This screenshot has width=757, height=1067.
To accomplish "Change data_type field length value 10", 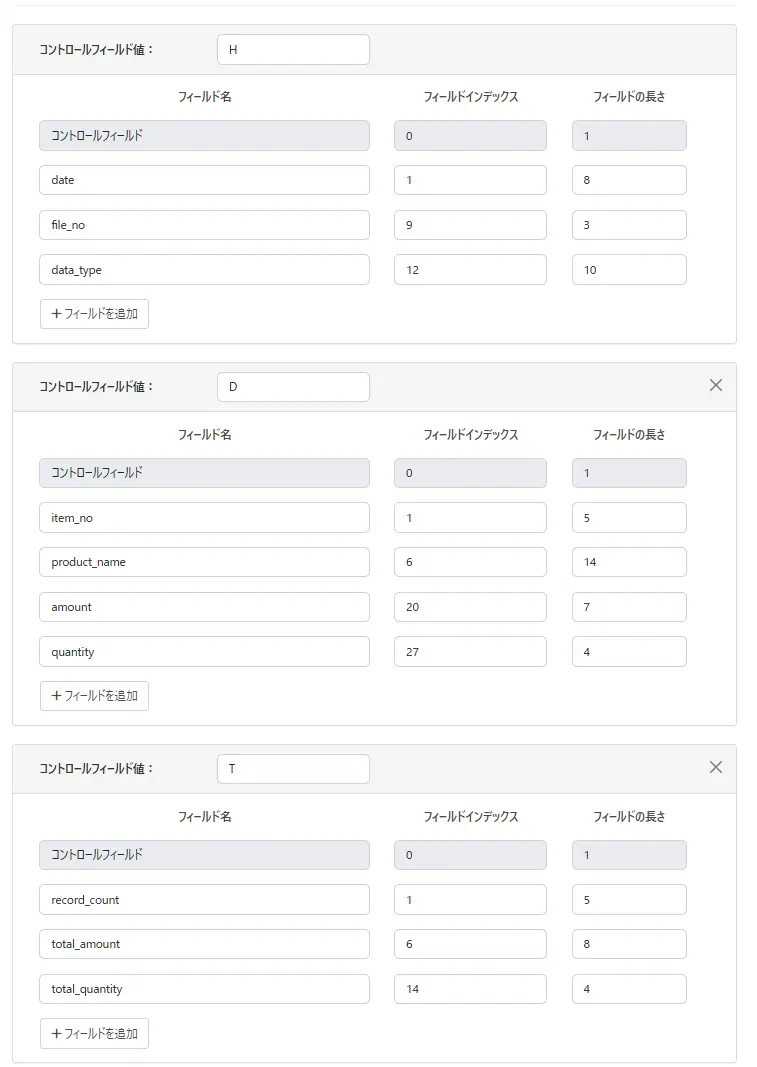I will 628,270.
